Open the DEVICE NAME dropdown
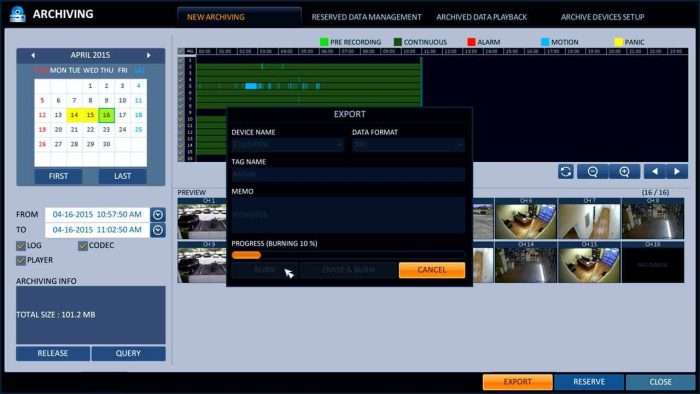This screenshot has width=700, height=394. click(288, 145)
